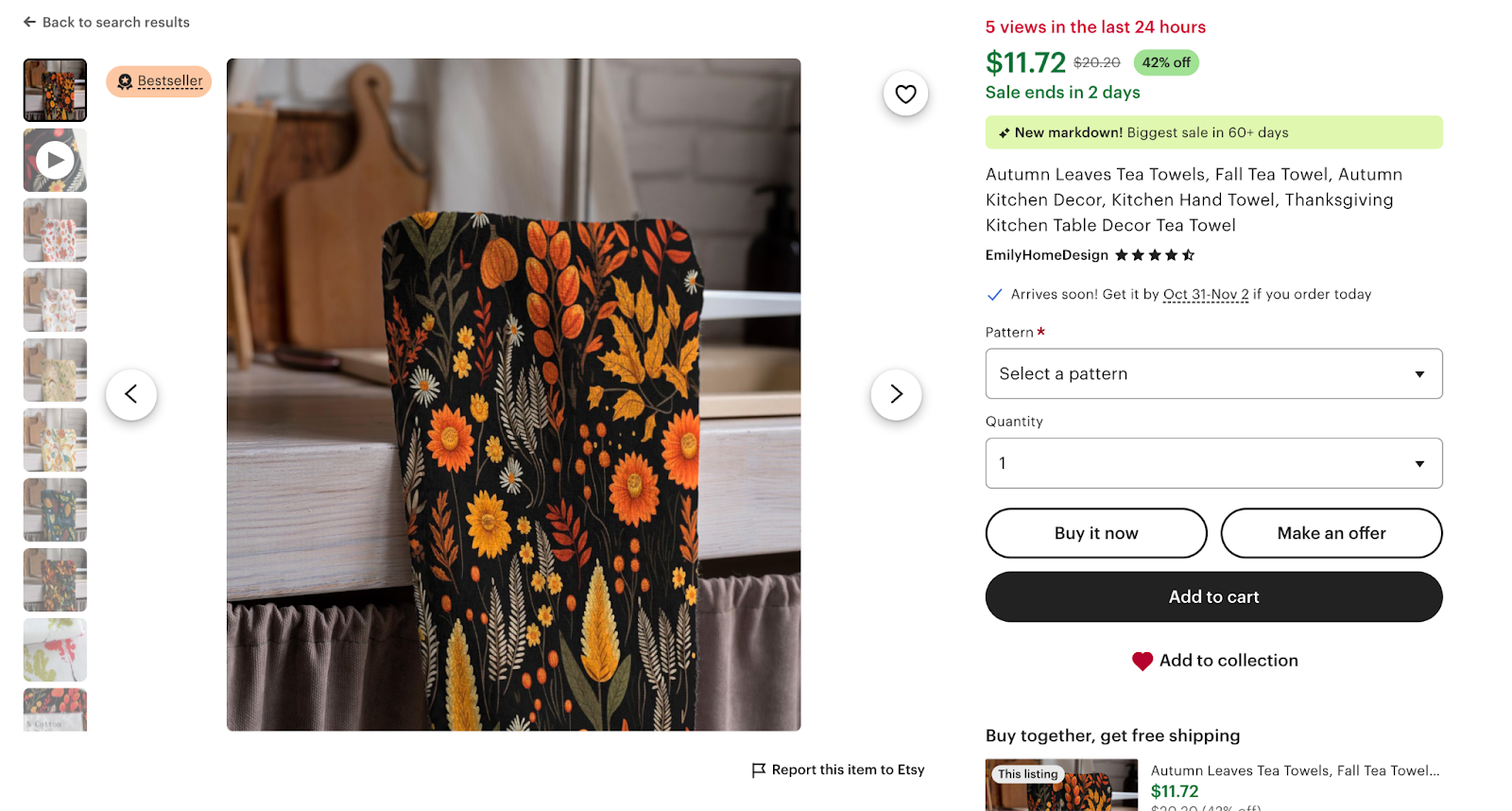Open the EmilyHomeDesign shop page
This screenshot has width=1512, height=811.
1046,255
